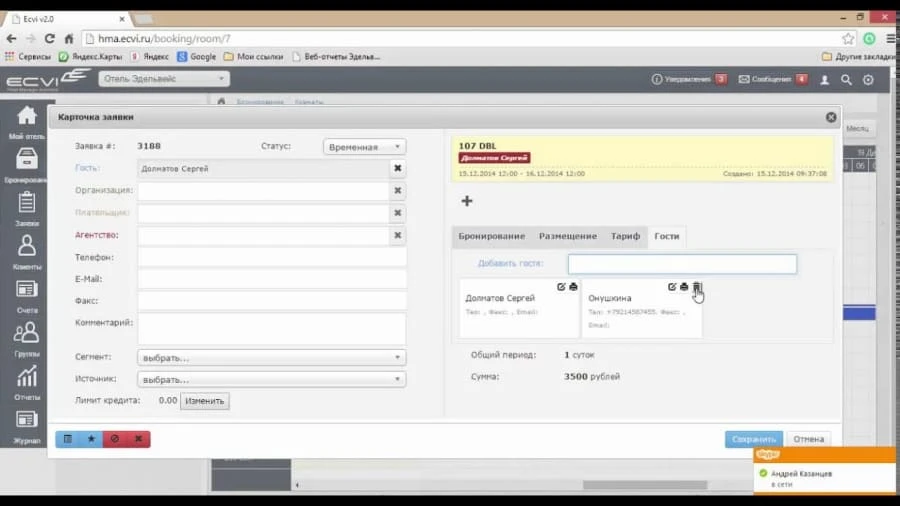Click the plus icon to add room

466,201
